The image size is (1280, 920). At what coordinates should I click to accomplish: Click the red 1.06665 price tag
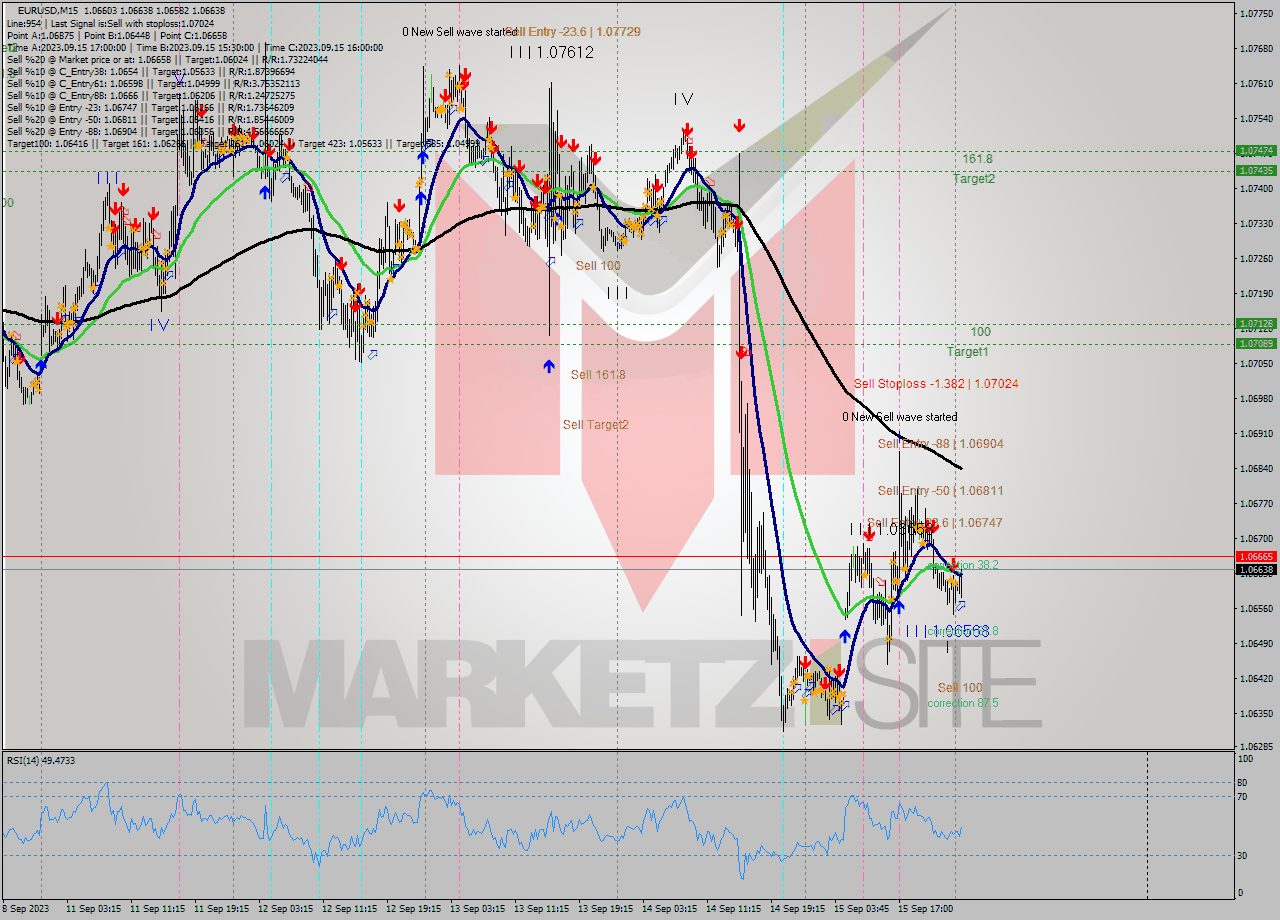tap(1256, 556)
